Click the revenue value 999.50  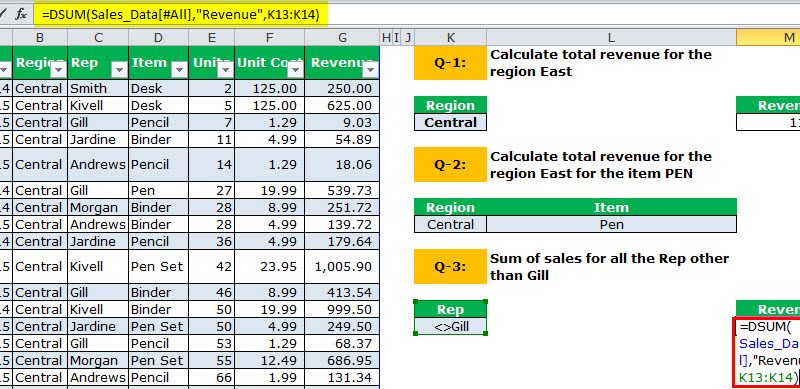pos(342,309)
